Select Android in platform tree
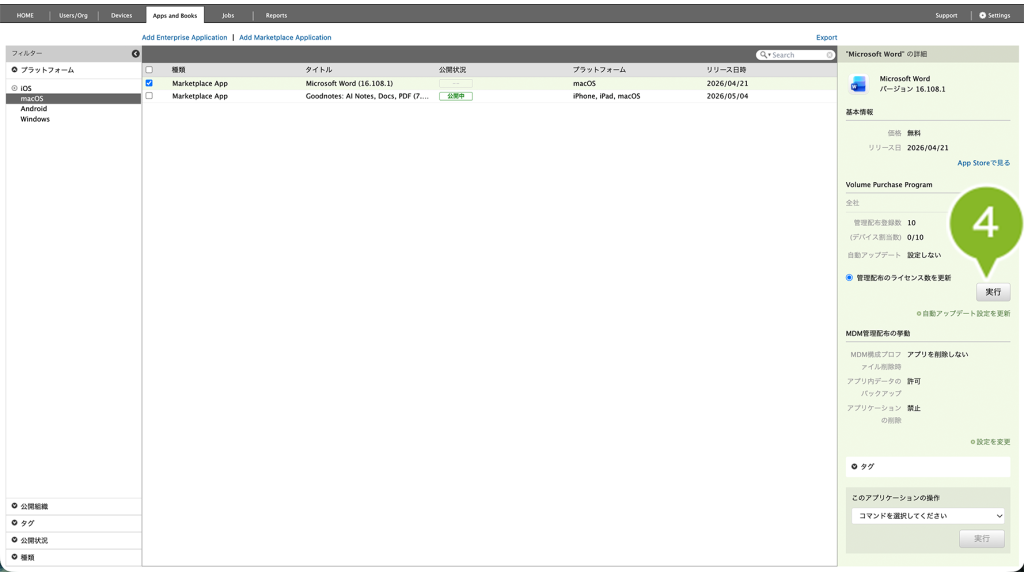This screenshot has width=1024, height=576. [x=33, y=109]
